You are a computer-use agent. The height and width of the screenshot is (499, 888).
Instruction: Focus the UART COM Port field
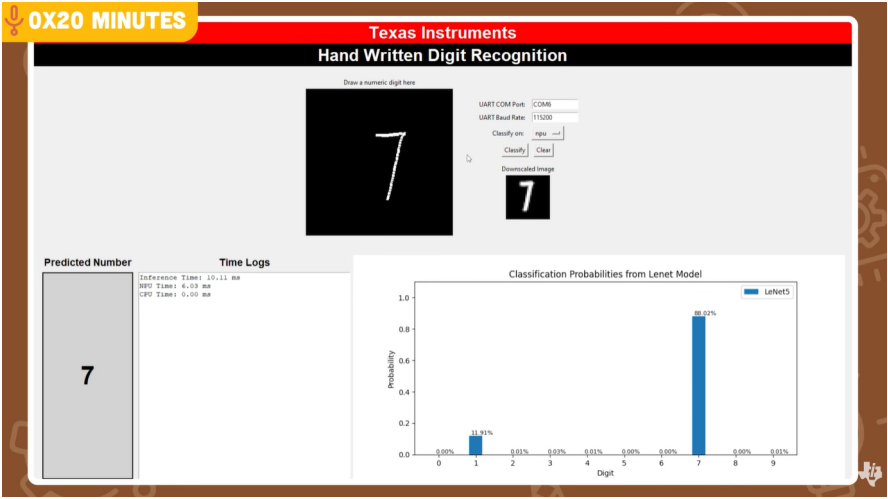(555, 104)
